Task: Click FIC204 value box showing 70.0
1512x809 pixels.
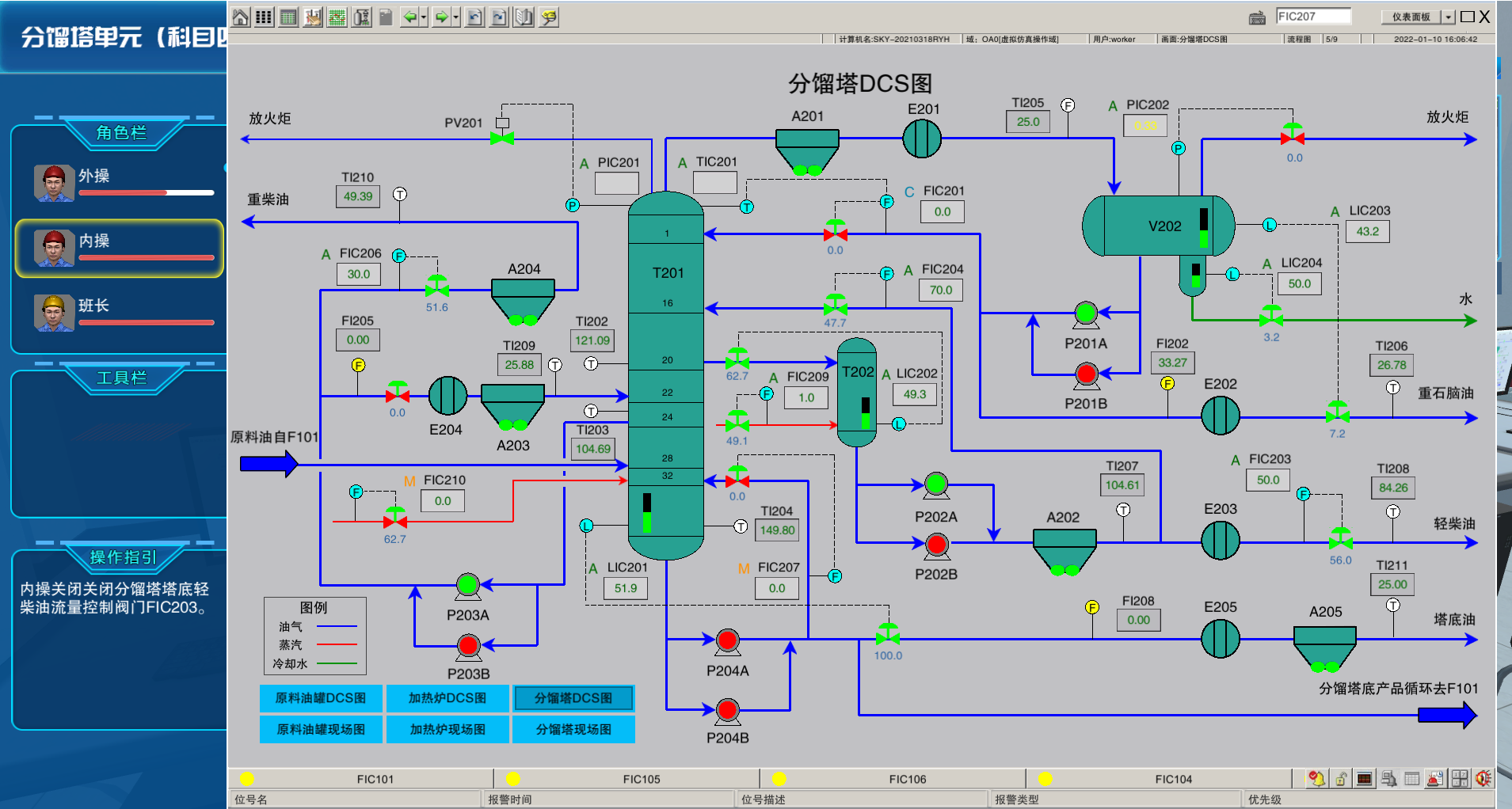Action: coord(941,290)
